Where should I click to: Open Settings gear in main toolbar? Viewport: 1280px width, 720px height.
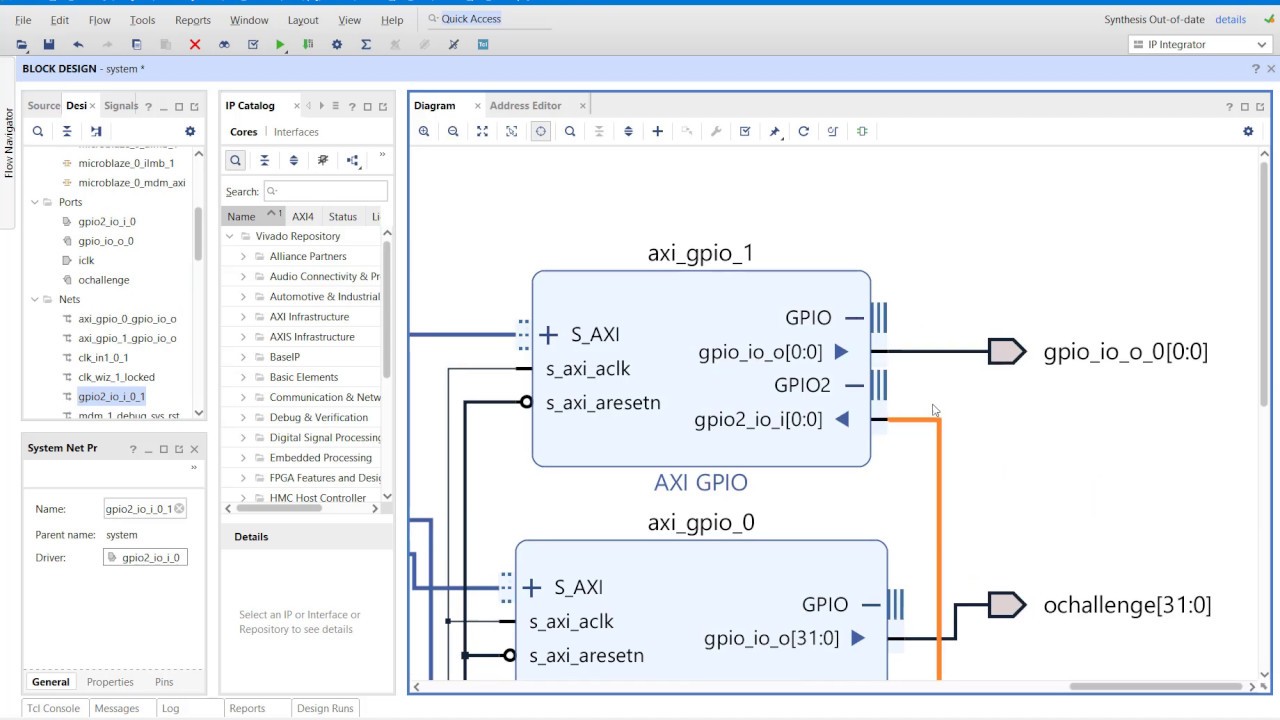pos(337,45)
